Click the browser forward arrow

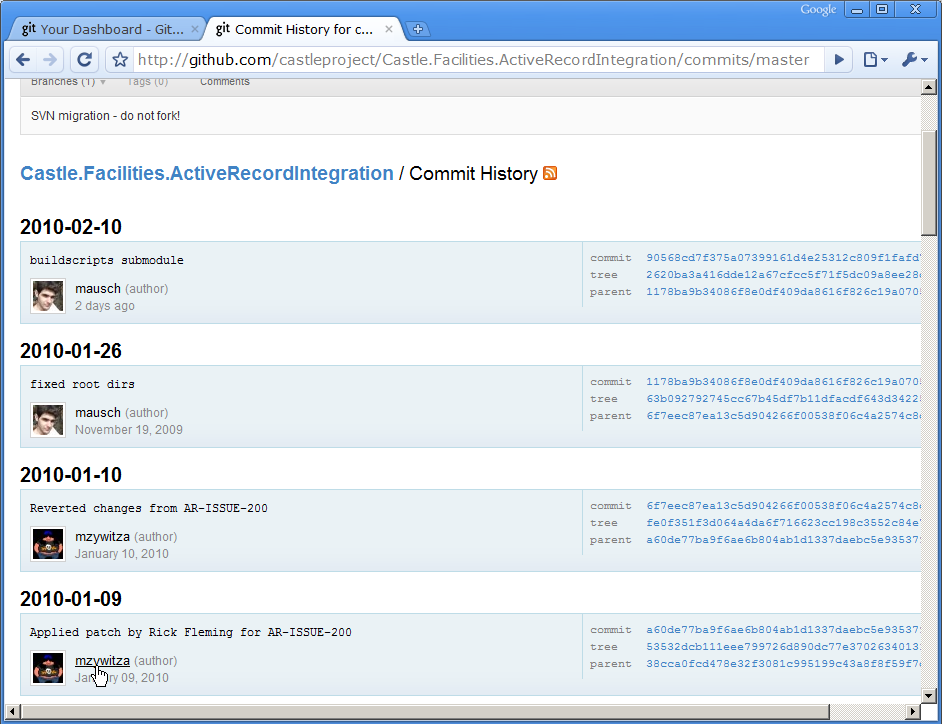(50, 59)
